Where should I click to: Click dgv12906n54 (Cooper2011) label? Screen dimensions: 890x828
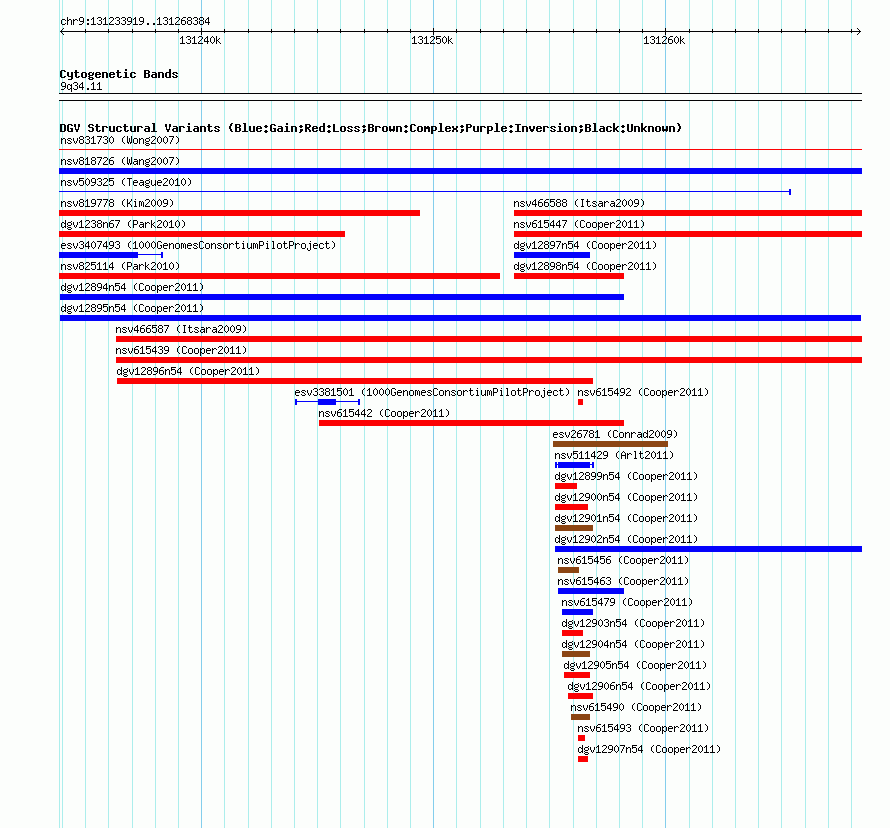pos(639,686)
